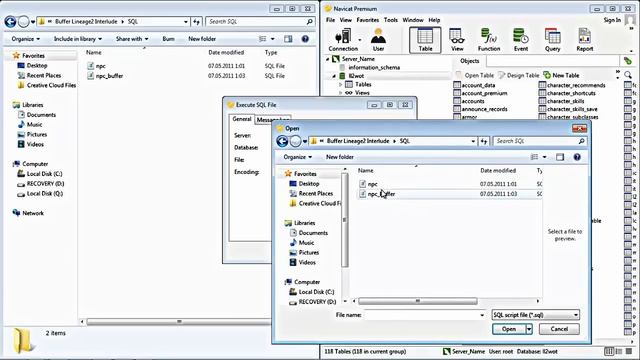
Task: Select Documents in Explorer sidebar
Action: click(x=37, y=115)
